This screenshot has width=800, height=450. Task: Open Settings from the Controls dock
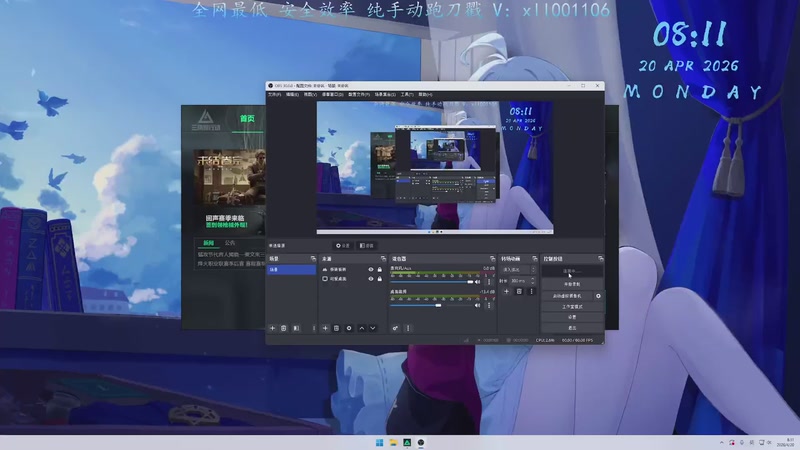tap(572, 317)
